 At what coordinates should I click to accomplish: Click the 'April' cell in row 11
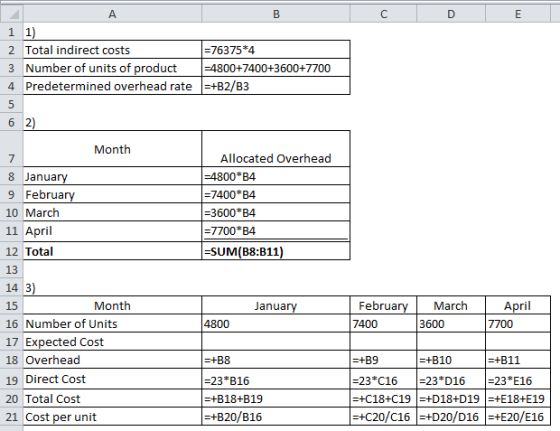(112, 231)
